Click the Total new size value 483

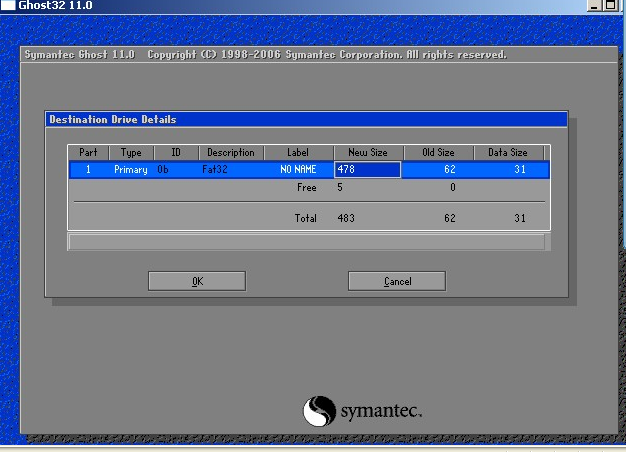click(346, 218)
